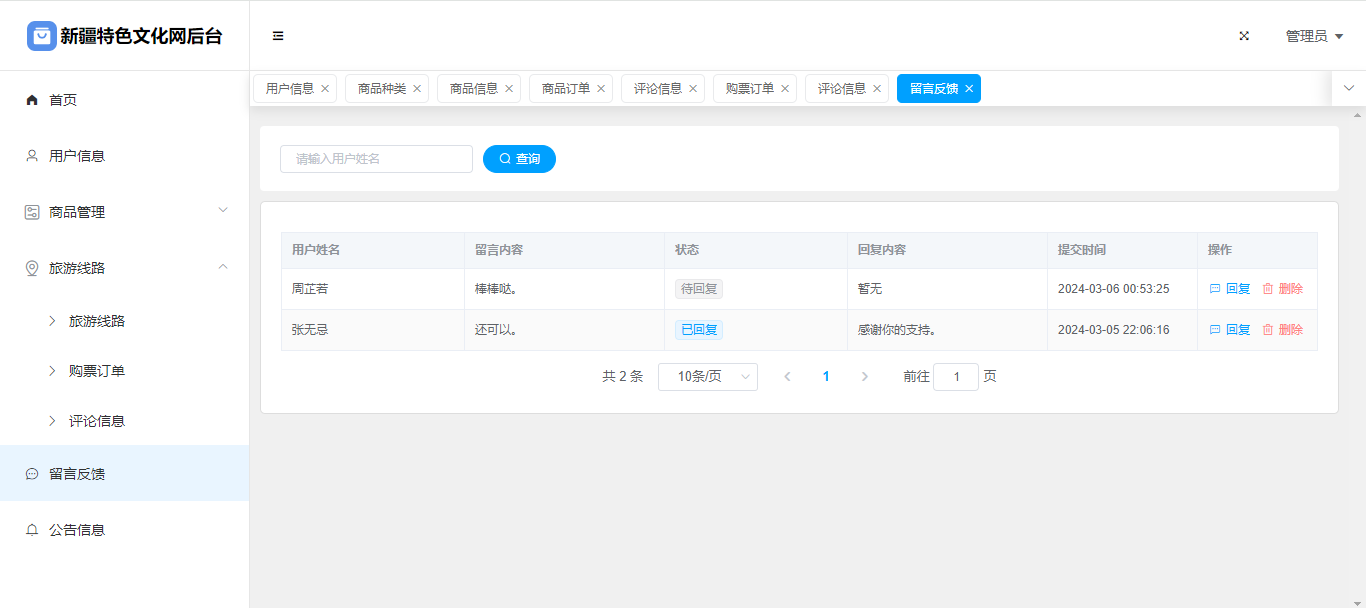The height and width of the screenshot is (608, 1366).
Task: Open the 10条/页 page size dropdown
Action: tap(707, 377)
